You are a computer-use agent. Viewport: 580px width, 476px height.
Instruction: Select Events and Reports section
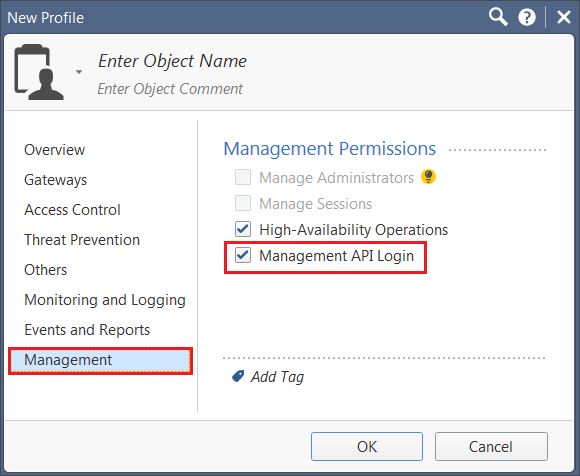[x=87, y=330]
